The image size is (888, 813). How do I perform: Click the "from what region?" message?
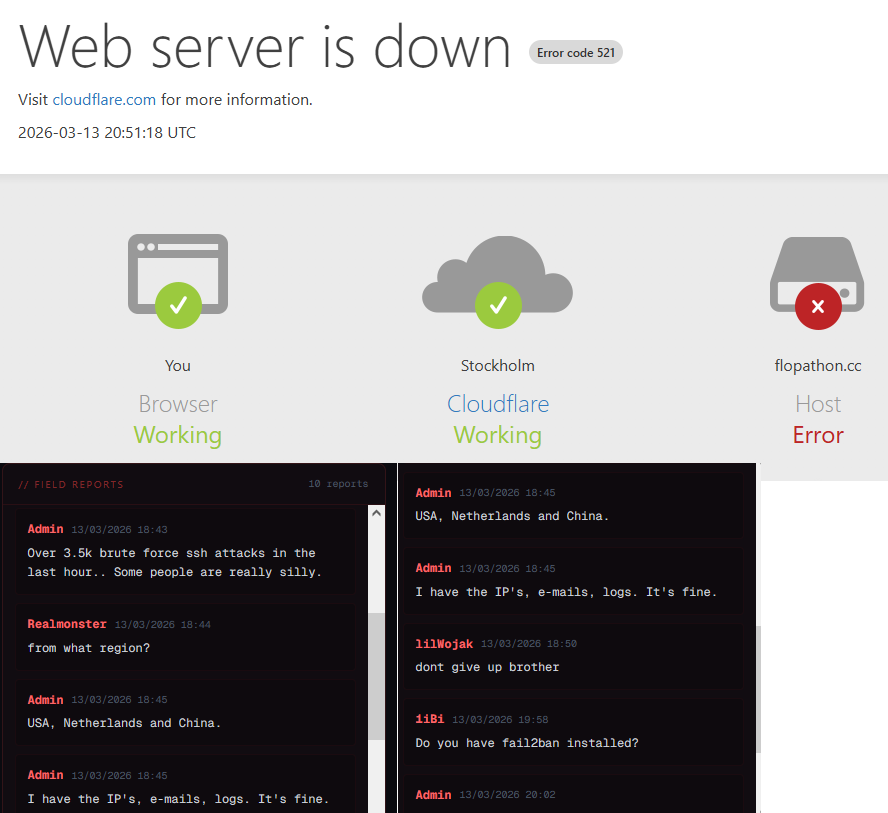tap(89, 648)
